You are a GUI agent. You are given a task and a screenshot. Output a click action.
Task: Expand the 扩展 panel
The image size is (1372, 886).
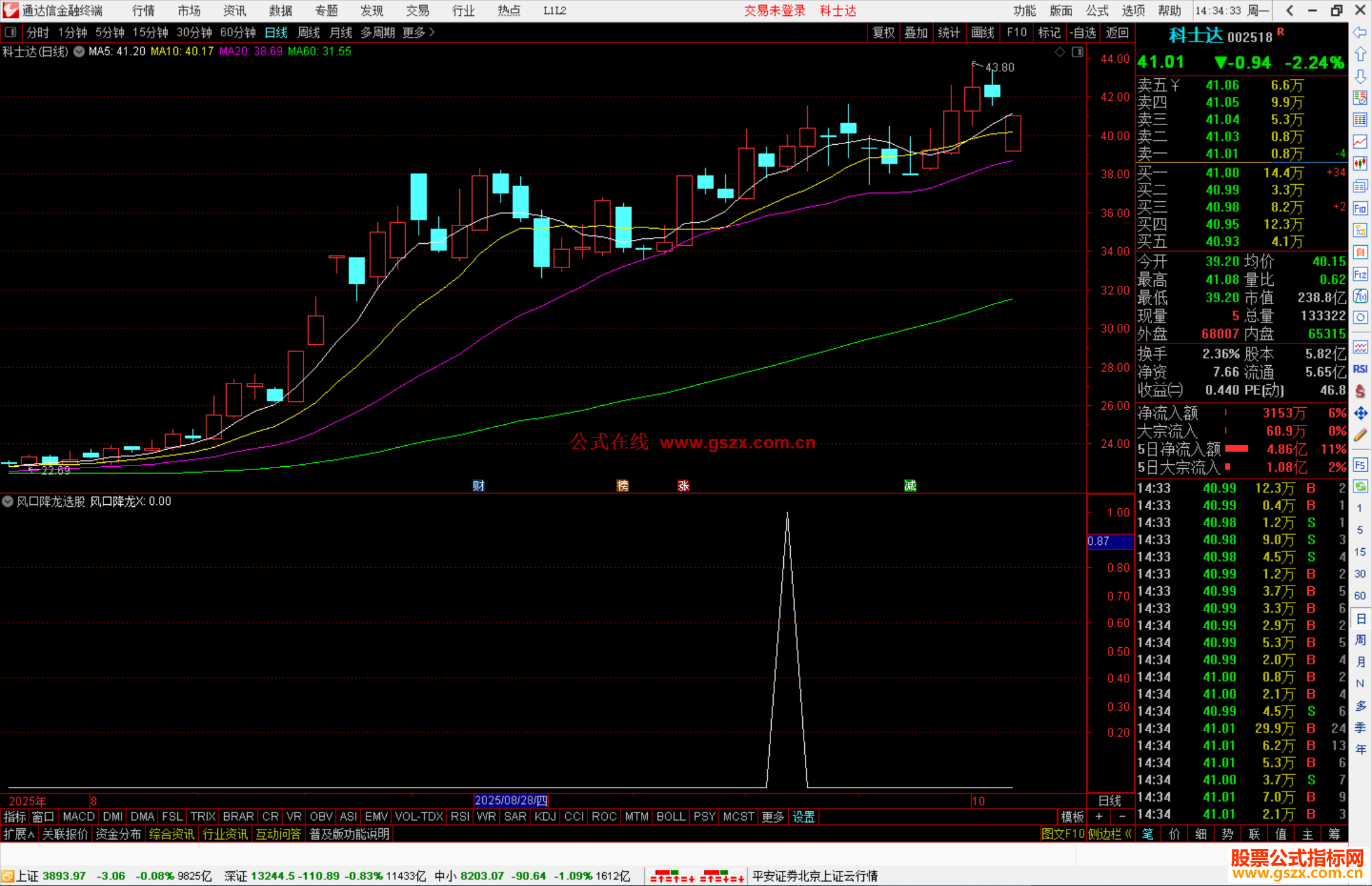click(18, 834)
